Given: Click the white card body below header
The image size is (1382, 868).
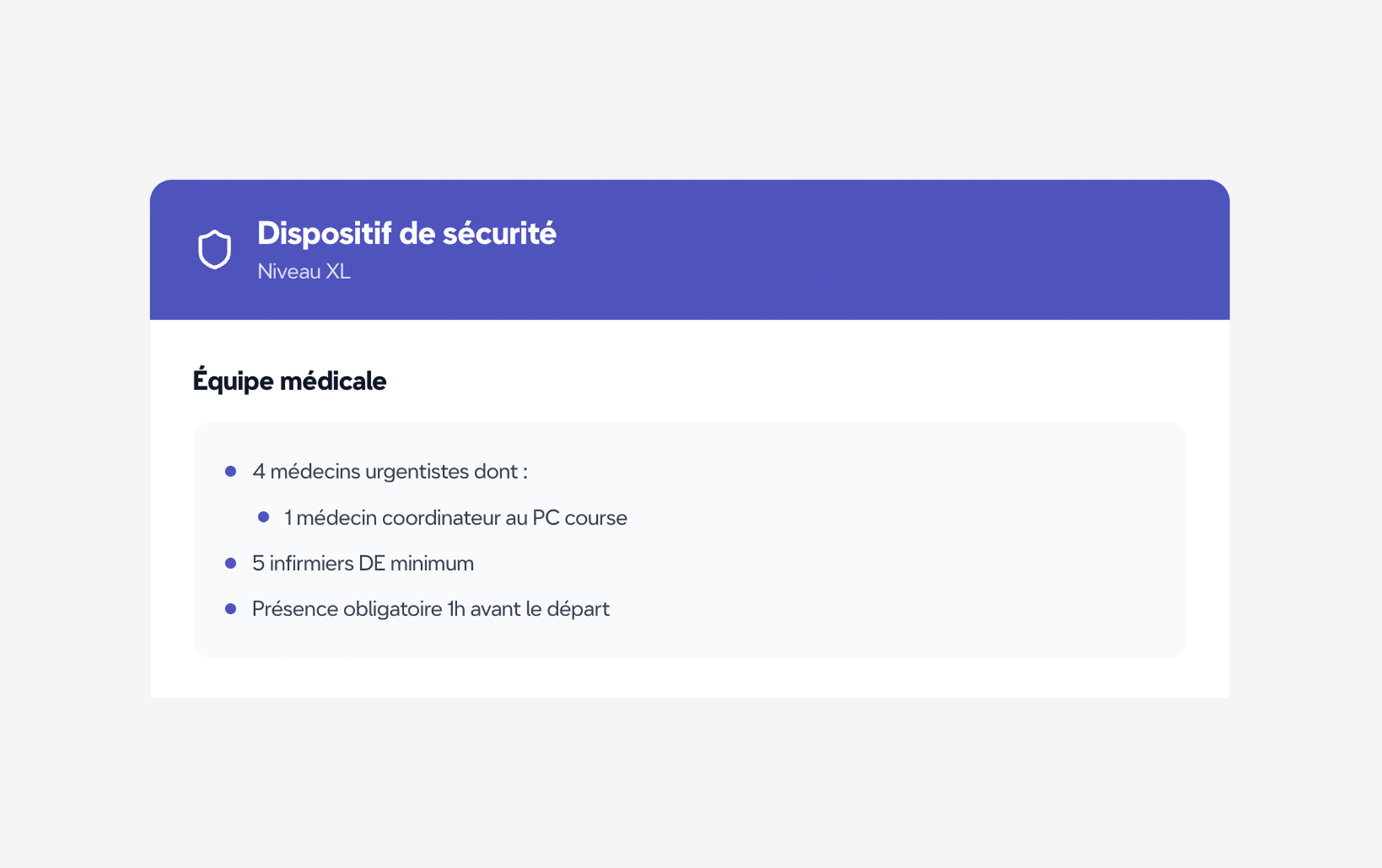Looking at the screenshot, I should click(690, 509).
